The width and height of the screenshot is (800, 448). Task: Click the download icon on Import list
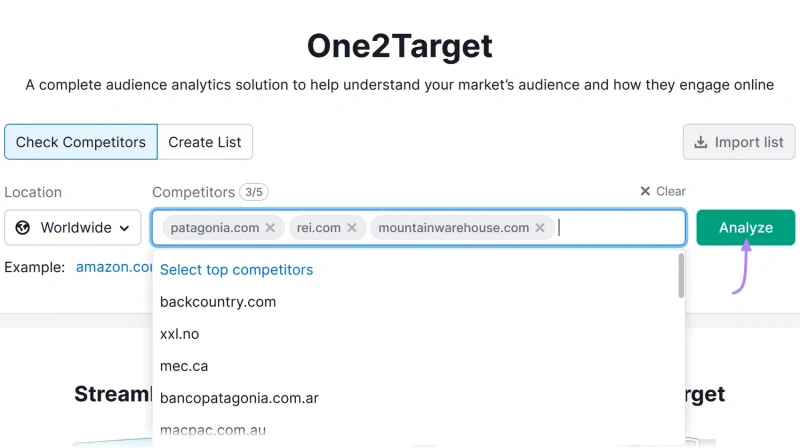pos(701,142)
